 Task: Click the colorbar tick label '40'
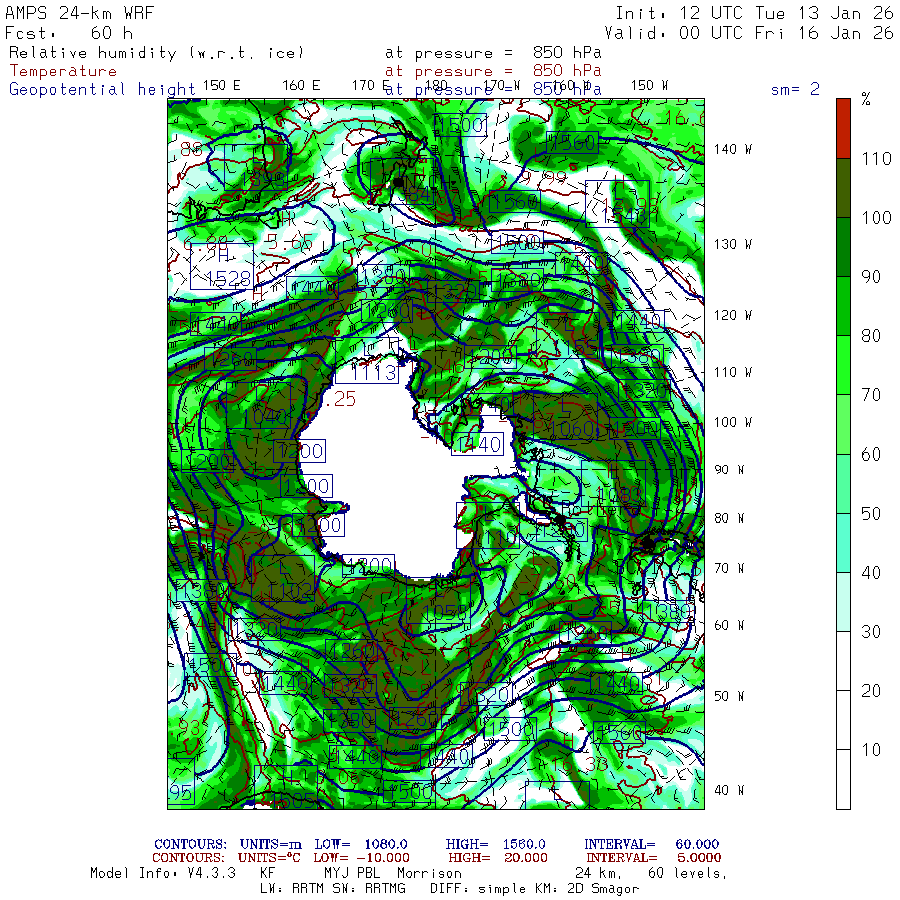click(x=871, y=572)
